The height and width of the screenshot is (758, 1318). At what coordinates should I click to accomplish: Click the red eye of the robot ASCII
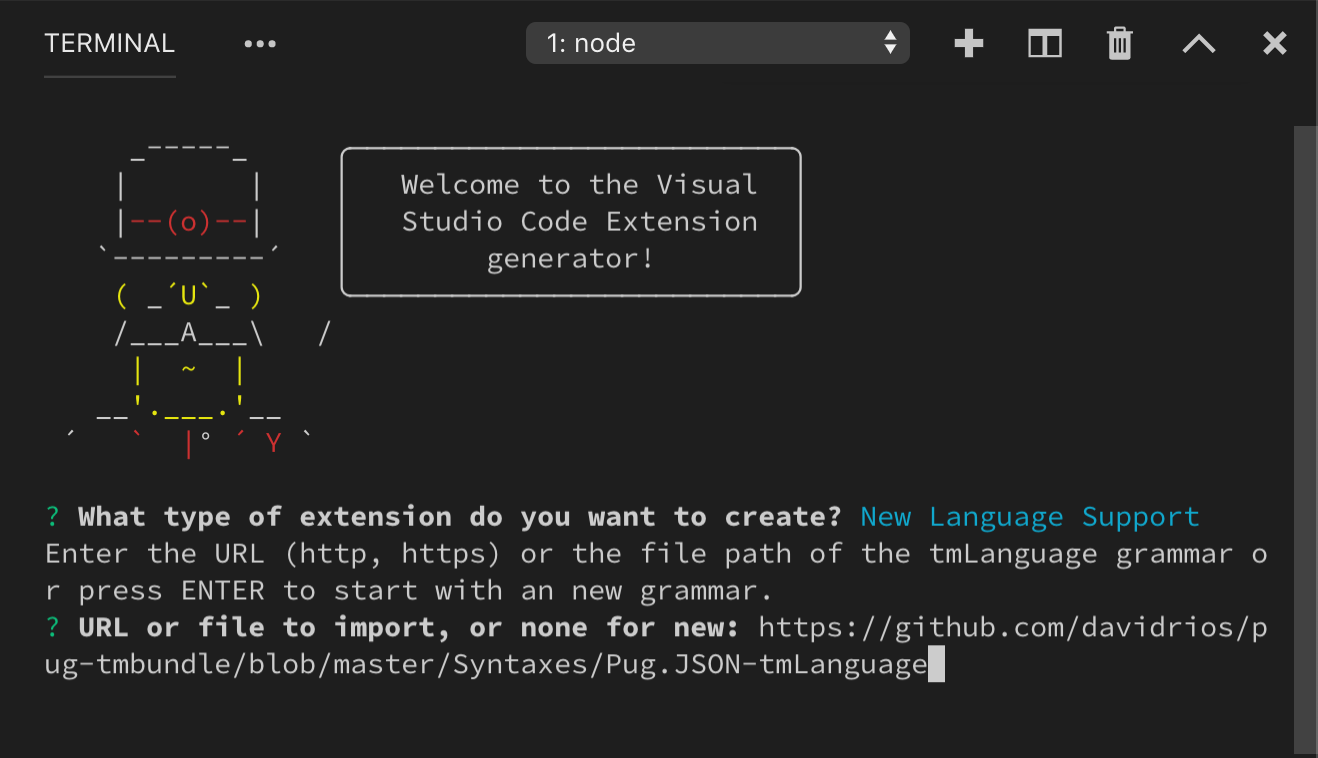tap(190, 222)
